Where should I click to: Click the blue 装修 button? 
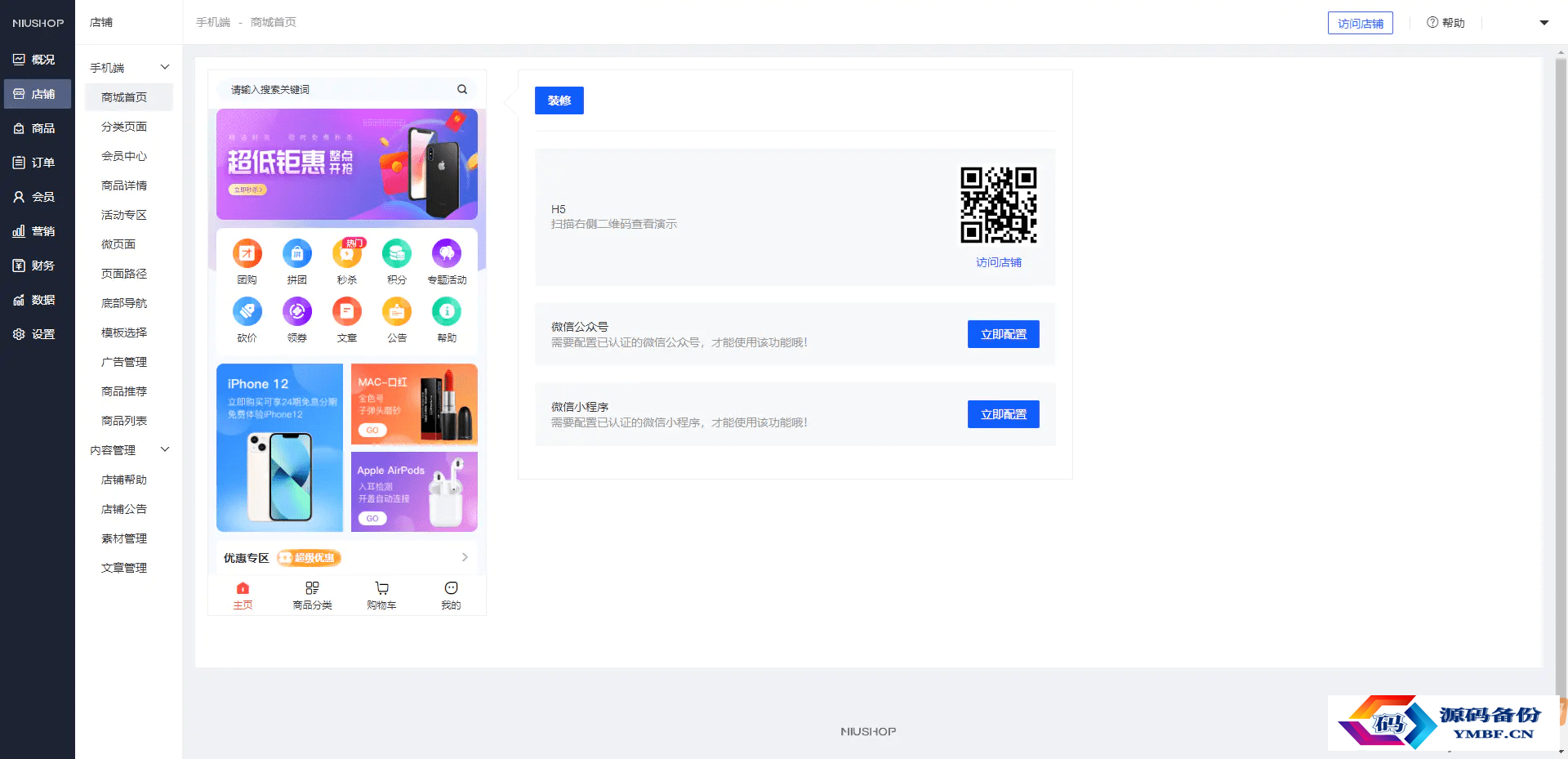coord(559,100)
